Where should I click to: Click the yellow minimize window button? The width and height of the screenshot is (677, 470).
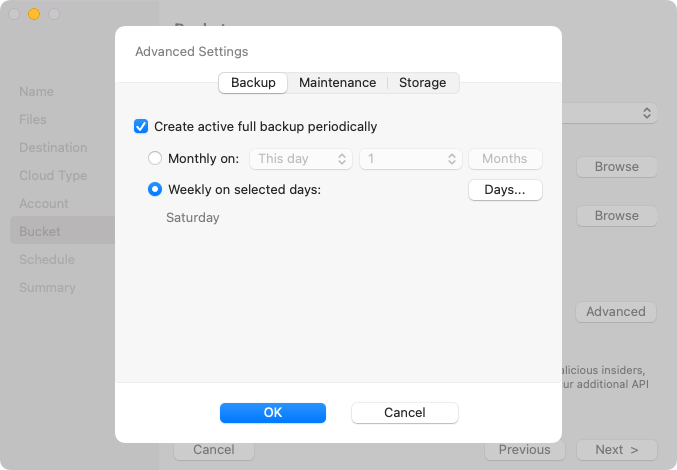point(34,14)
